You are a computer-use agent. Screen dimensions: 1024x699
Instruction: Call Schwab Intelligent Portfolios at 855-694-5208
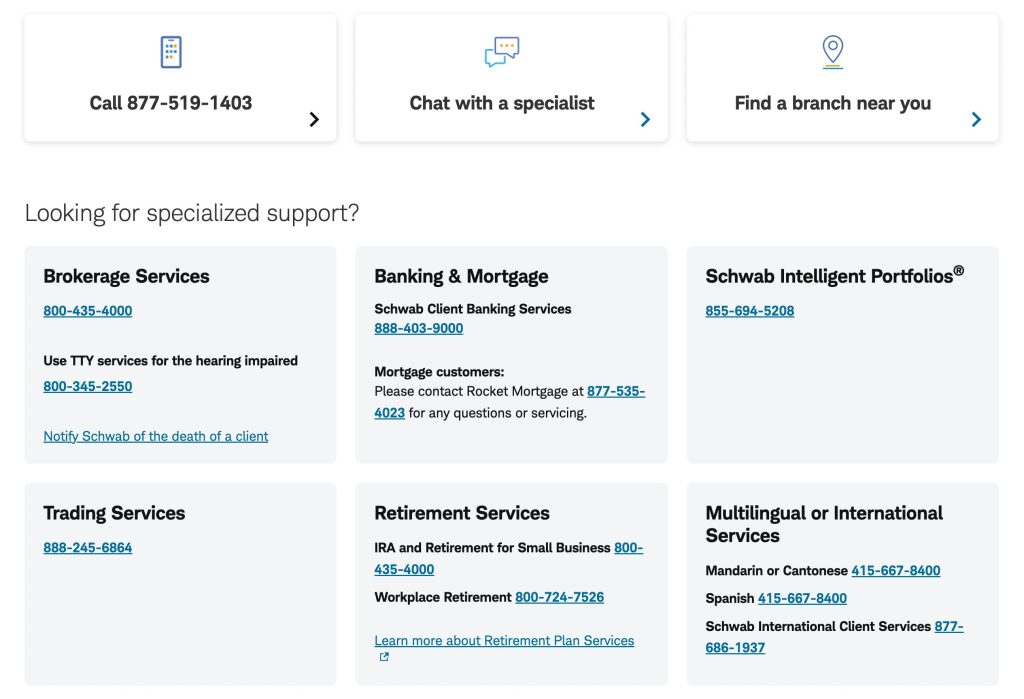[x=750, y=311]
